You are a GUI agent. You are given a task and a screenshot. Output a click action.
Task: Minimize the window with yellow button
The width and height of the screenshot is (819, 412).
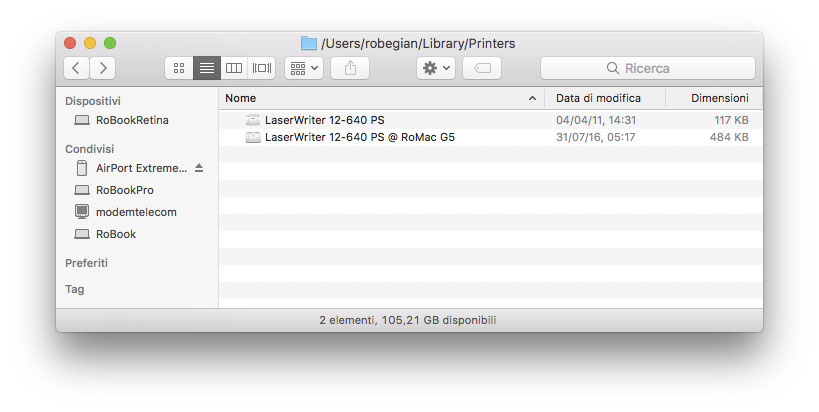tap(90, 43)
